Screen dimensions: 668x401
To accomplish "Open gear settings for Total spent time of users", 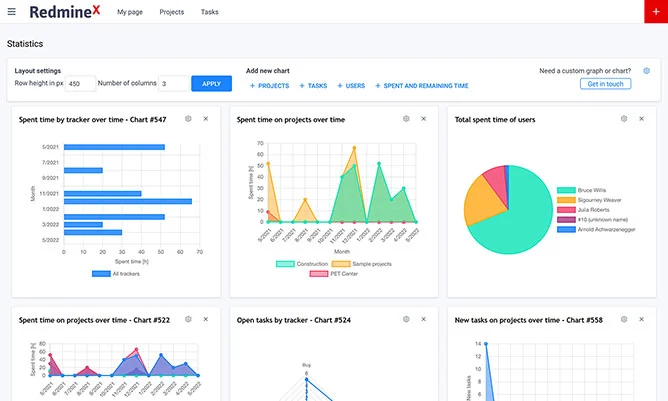I will [624, 119].
